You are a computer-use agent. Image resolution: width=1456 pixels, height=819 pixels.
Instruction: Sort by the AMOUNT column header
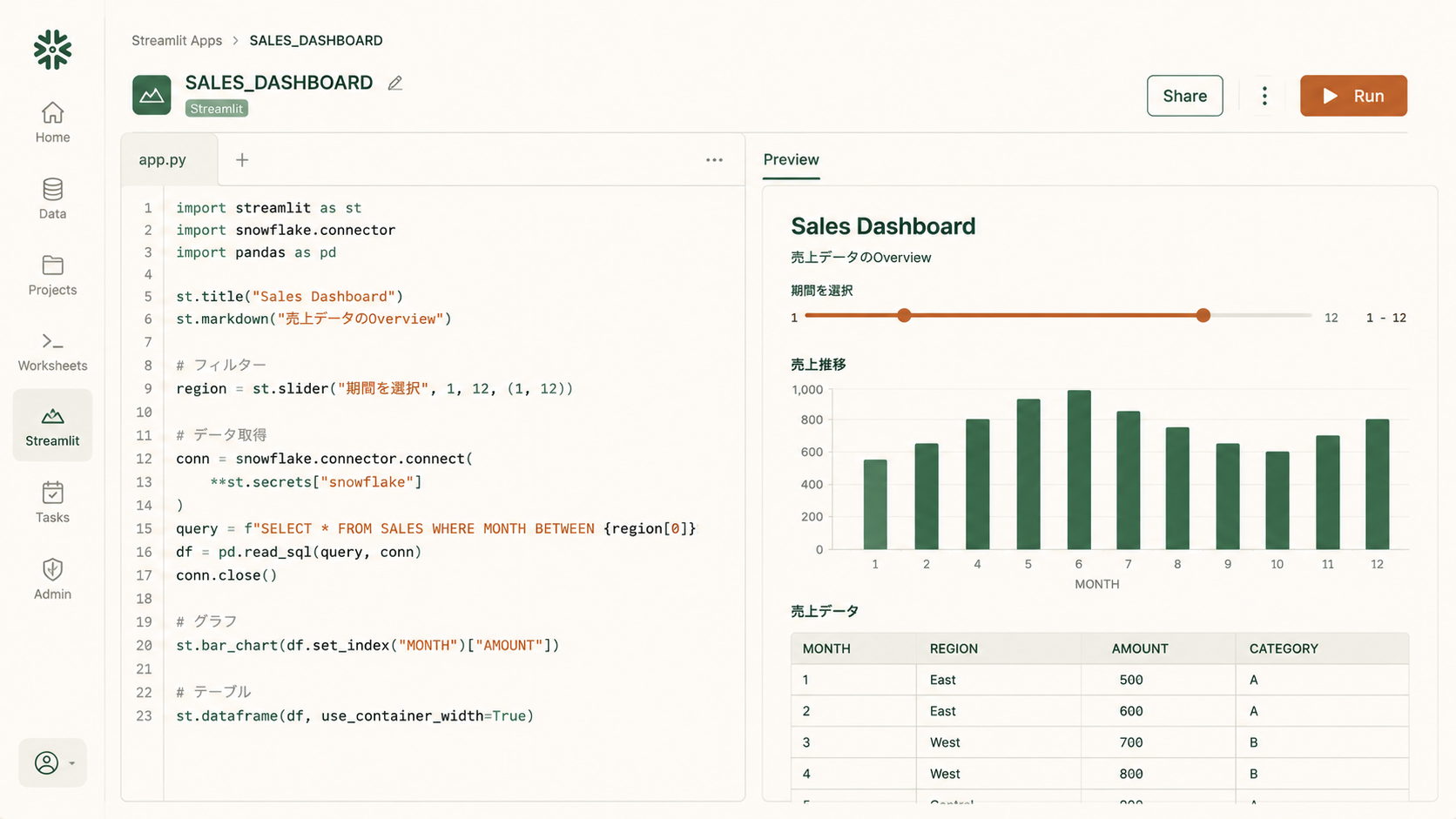(1140, 648)
